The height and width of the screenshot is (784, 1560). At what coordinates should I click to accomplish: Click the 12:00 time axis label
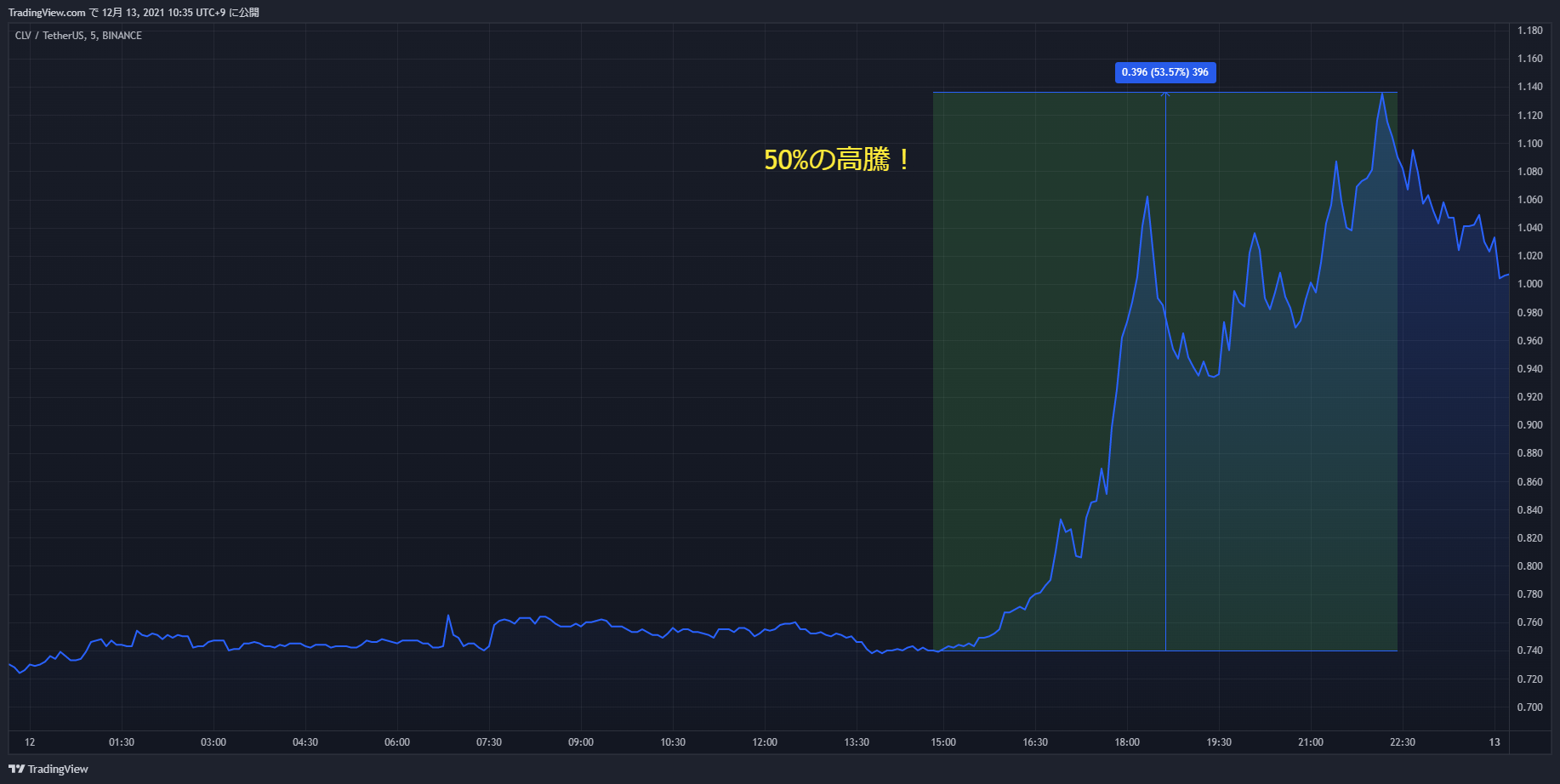(x=765, y=742)
